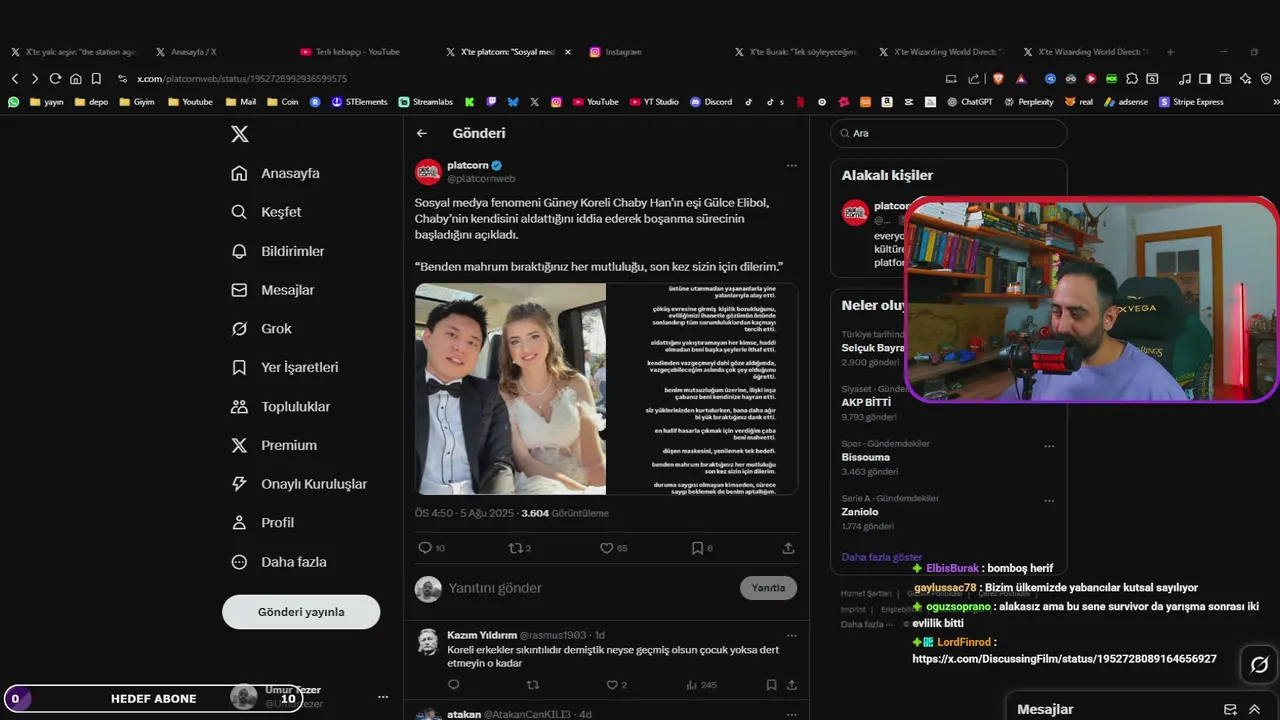This screenshot has height=720, width=1280.
Task: Open Brave wallet icon in toolbar
Action: [x=1225, y=79]
